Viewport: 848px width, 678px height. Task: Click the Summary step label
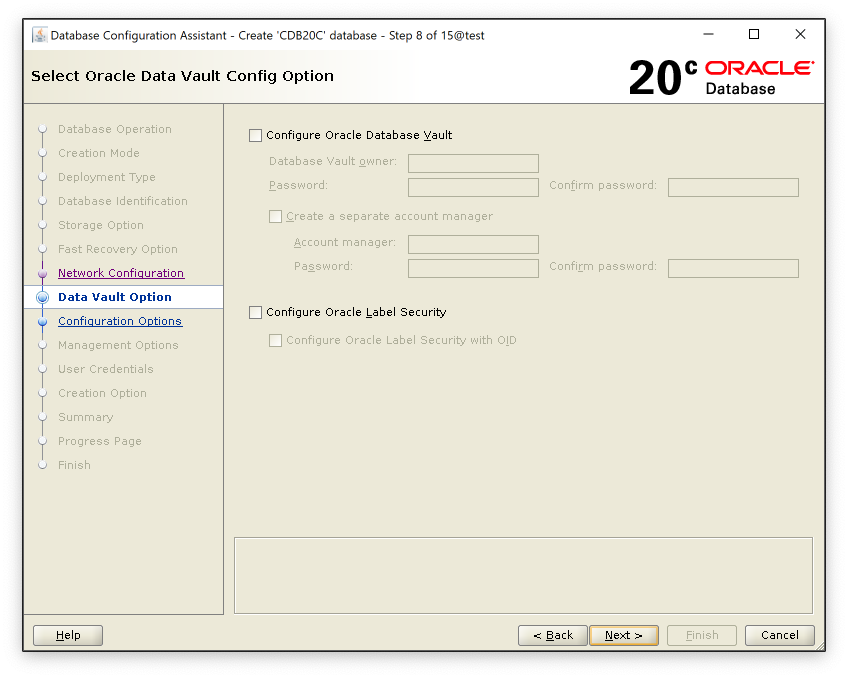85,417
